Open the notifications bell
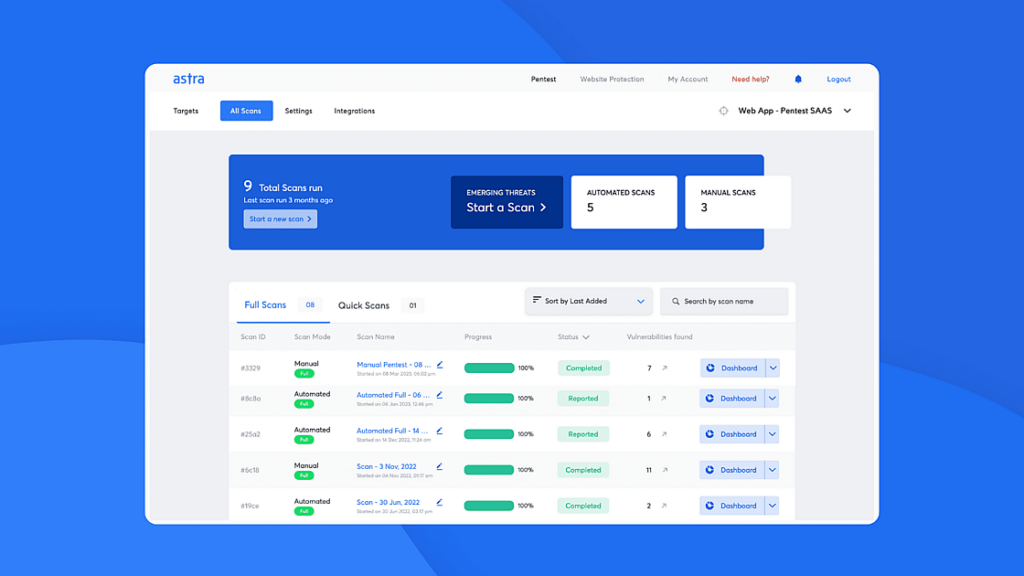The height and width of the screenshot is (576, 1024). click(x=798, y=79)
